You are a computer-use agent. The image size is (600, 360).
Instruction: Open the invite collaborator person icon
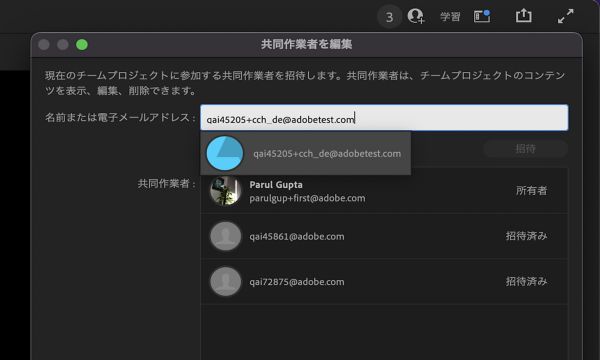click(x=416, y=16)
